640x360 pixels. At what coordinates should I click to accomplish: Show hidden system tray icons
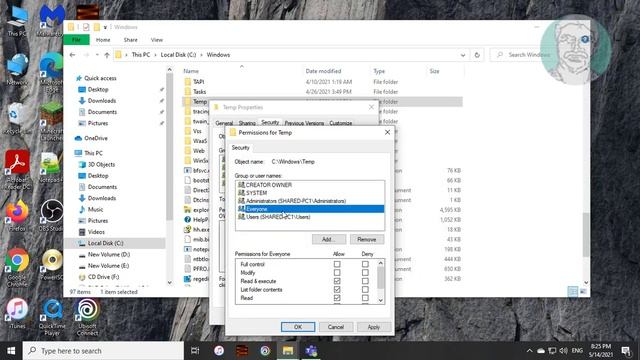pos(529,351)
